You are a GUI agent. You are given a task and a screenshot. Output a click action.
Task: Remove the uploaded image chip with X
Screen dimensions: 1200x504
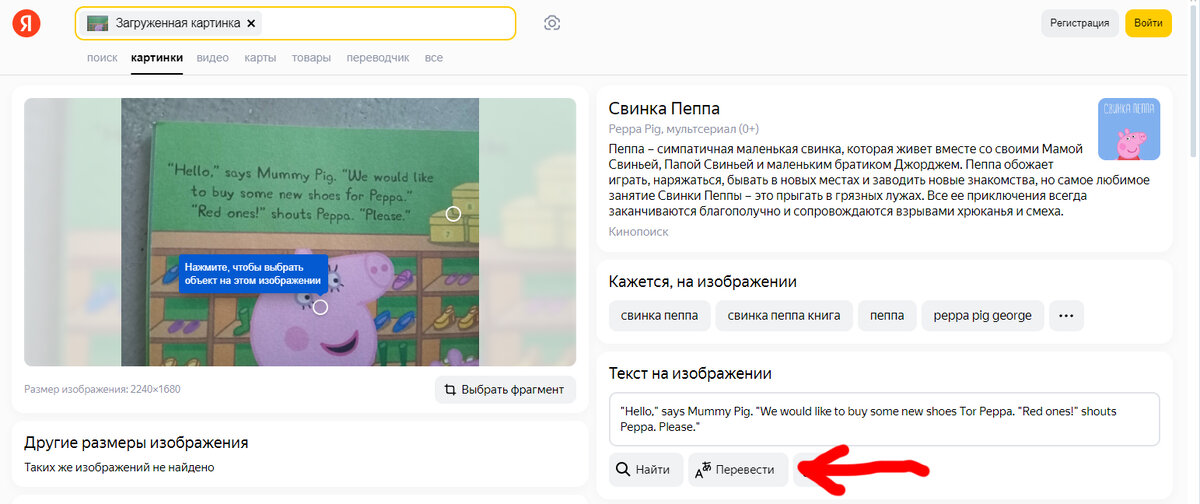[251, 23]
